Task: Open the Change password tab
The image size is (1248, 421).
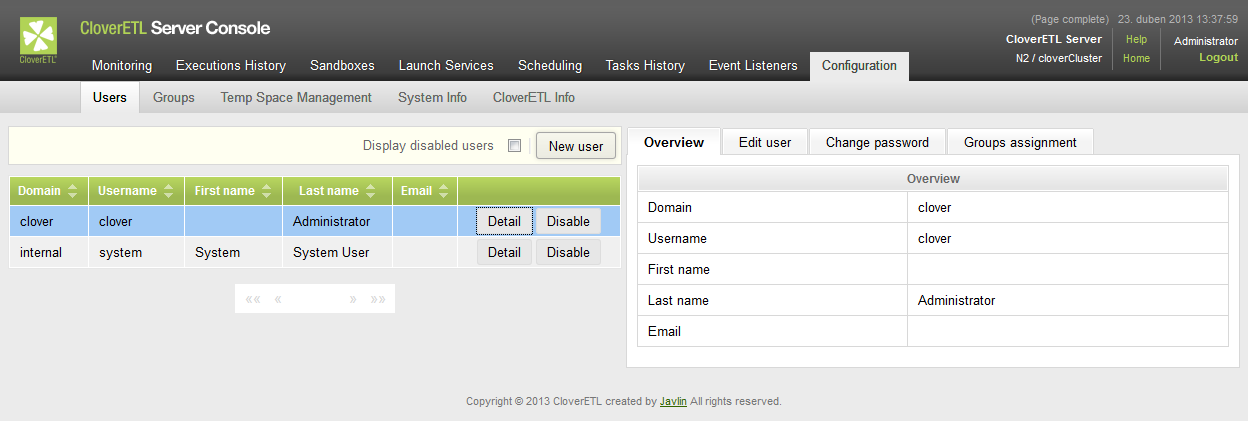Action: 877,142
